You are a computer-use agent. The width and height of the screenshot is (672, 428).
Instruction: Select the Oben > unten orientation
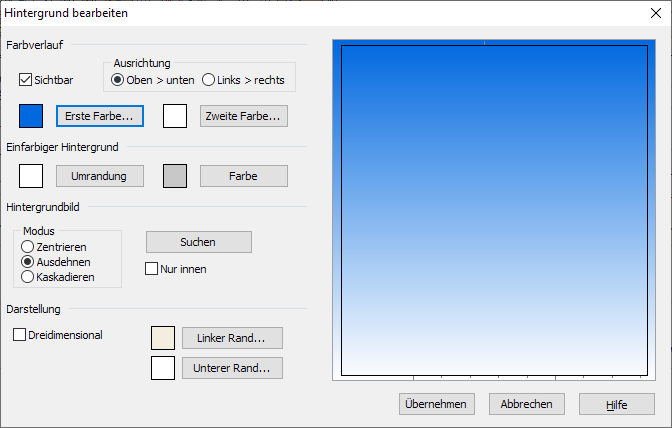click(117, 80)
